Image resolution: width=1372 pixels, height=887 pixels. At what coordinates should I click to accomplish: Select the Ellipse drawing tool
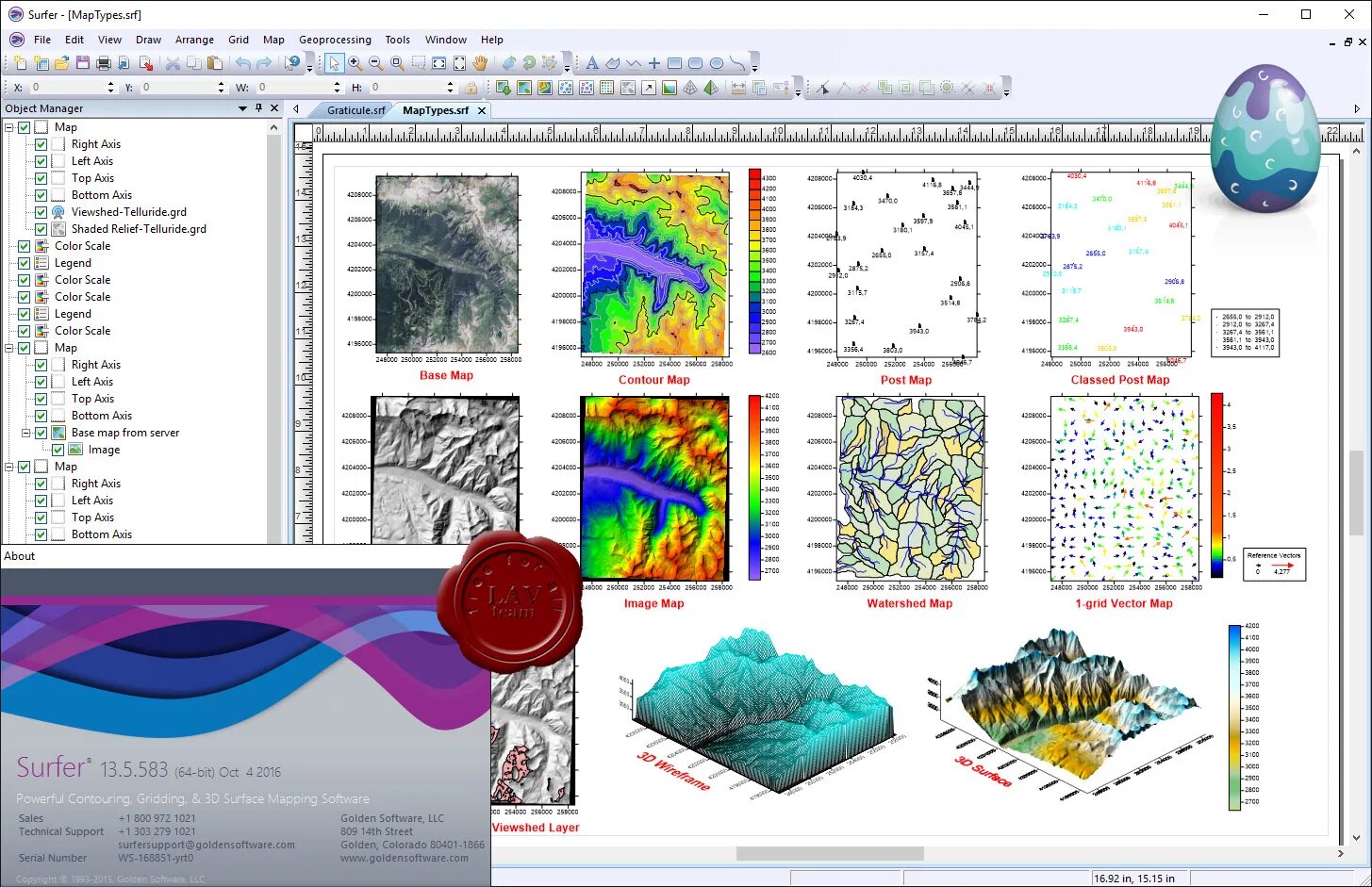pos(717,63)
